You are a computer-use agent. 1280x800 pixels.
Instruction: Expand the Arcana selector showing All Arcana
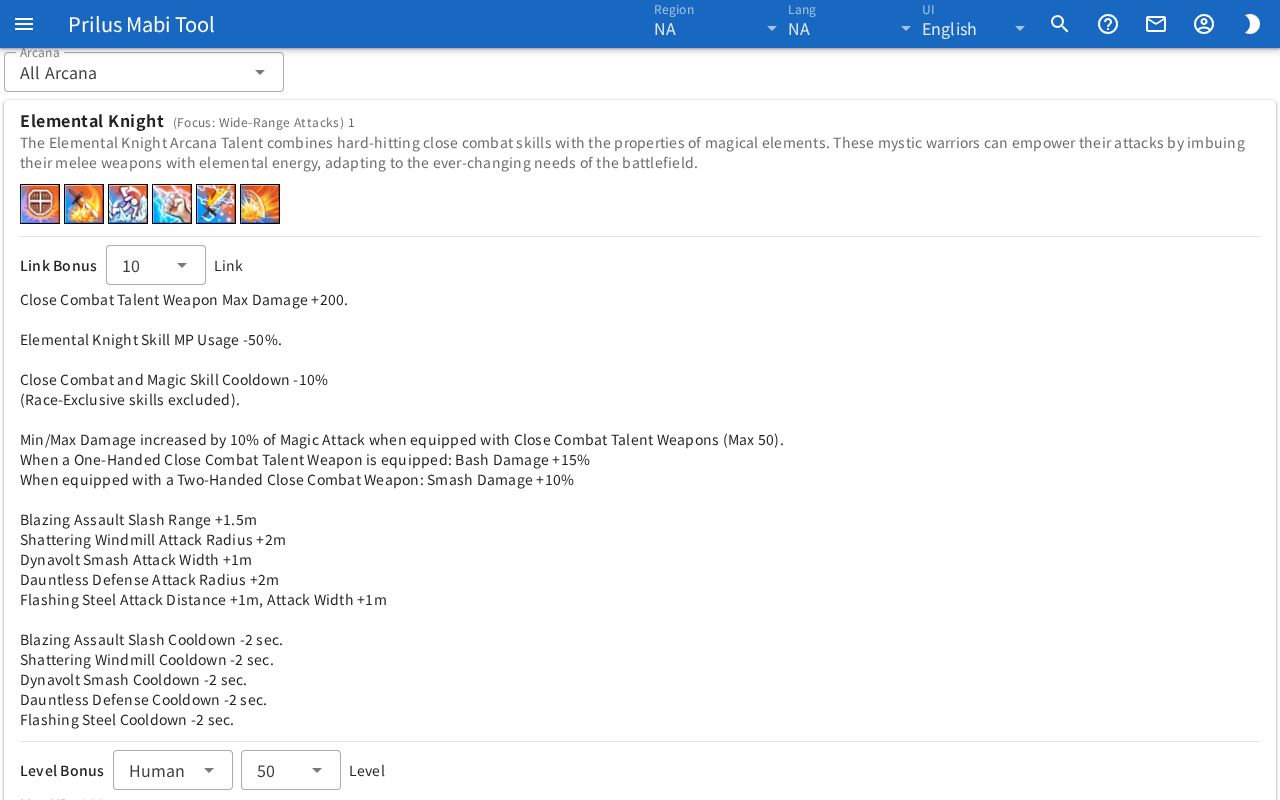[x=144, y=72]
